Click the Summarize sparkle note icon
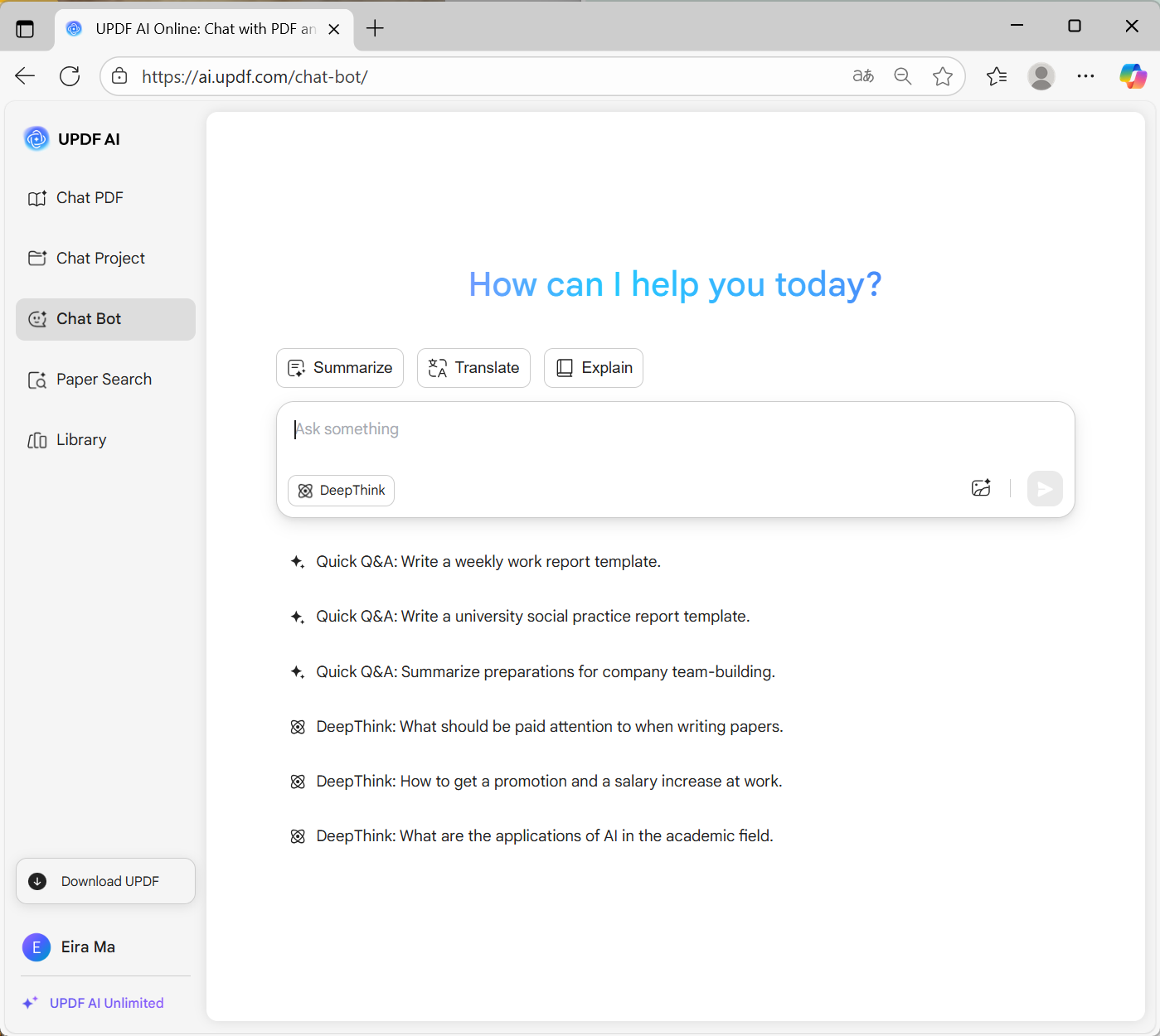The height and width of the screenshot is (1036, 1160). 296,368
